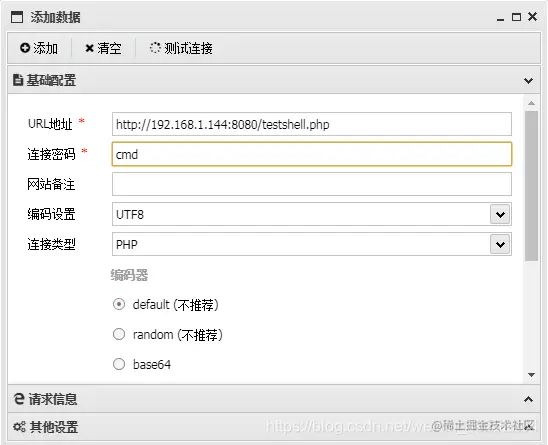Focus the URL地址 input field
Viewport: 548px width, 445px height.
pos(312,124)
